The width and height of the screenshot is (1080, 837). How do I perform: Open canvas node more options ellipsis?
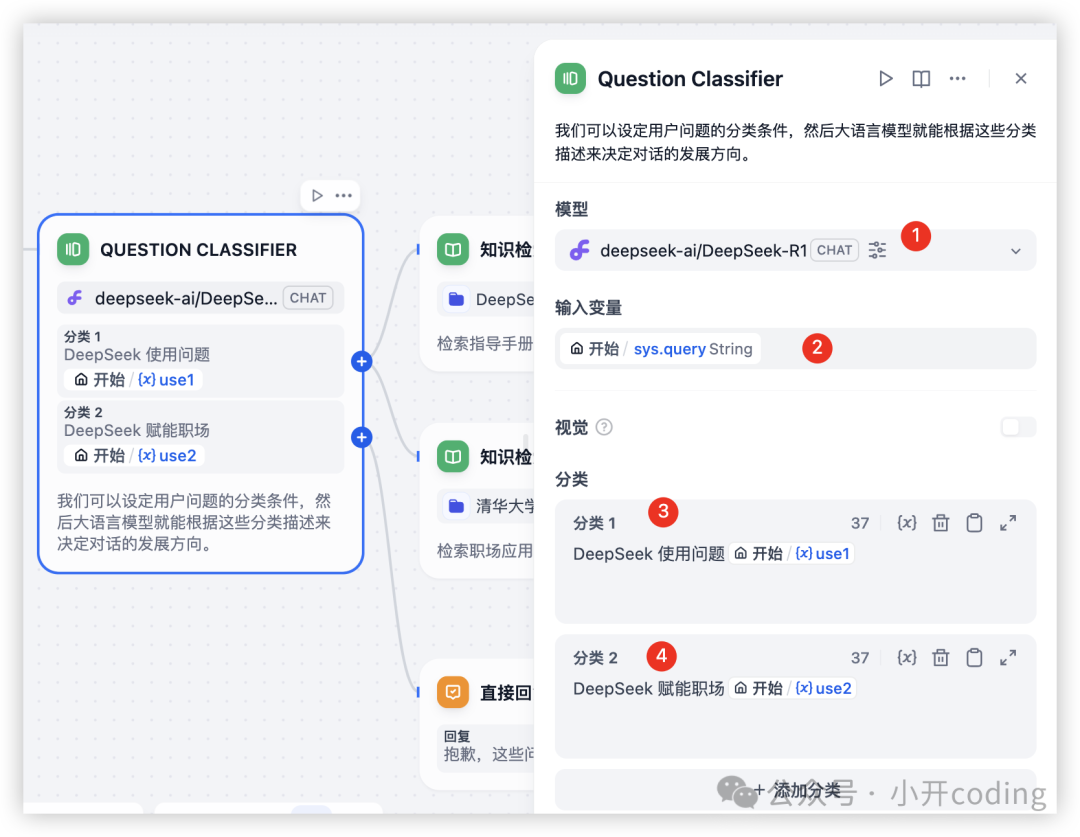[x=343, y=196]
